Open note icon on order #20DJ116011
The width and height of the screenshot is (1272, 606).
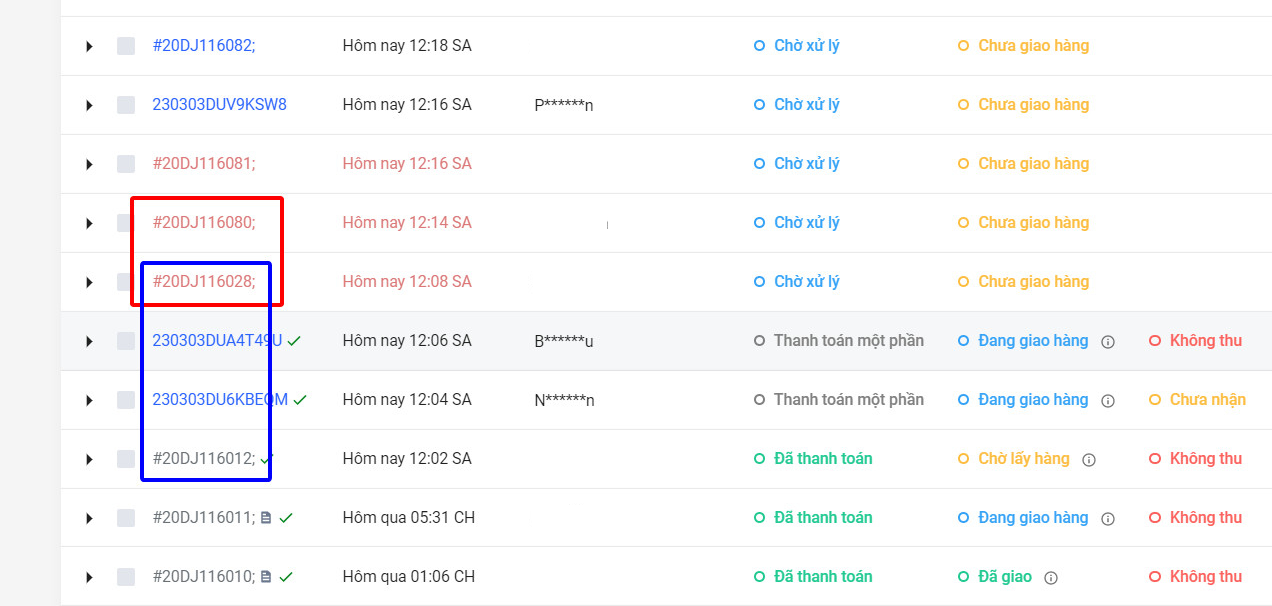(x=266, y=518)
